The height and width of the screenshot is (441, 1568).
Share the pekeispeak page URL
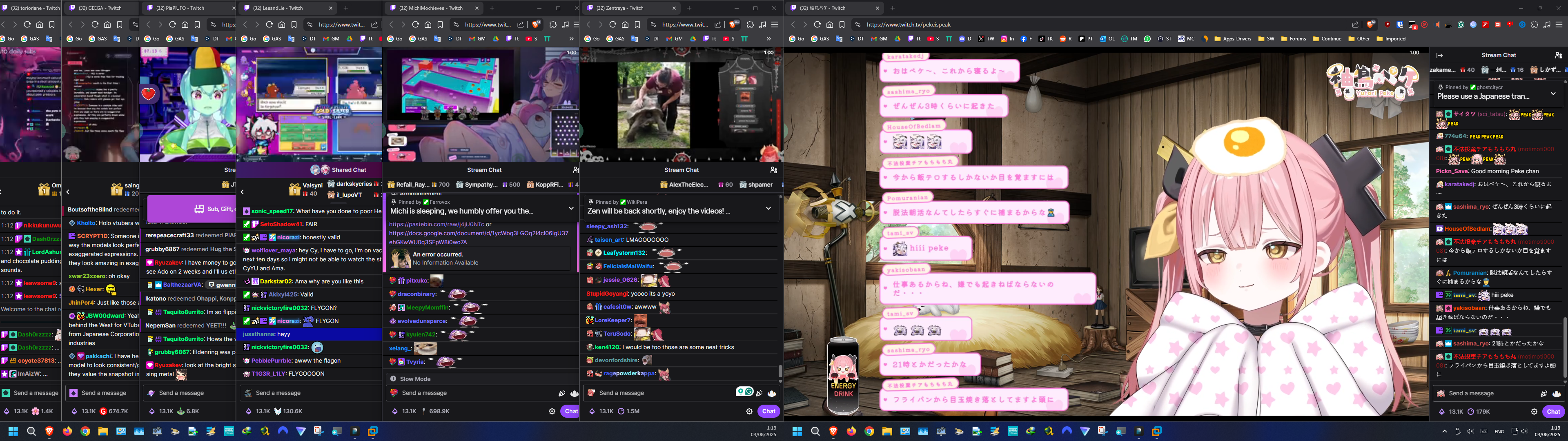tap(1356, 24)
